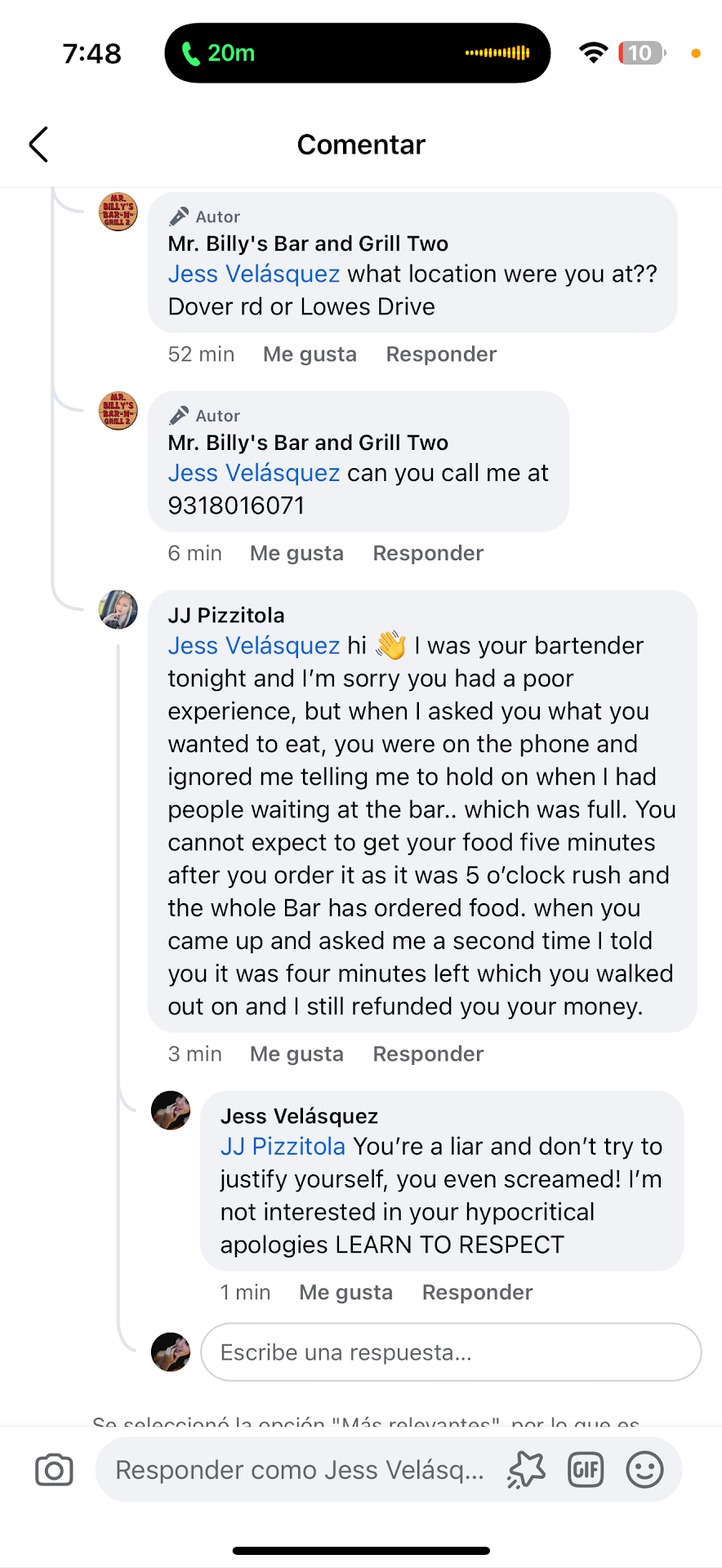Viewport: 722px width, 1568px height.
Task: Open Jess Velásquez's avatar on her reply
Action: tap(171, 1111)
